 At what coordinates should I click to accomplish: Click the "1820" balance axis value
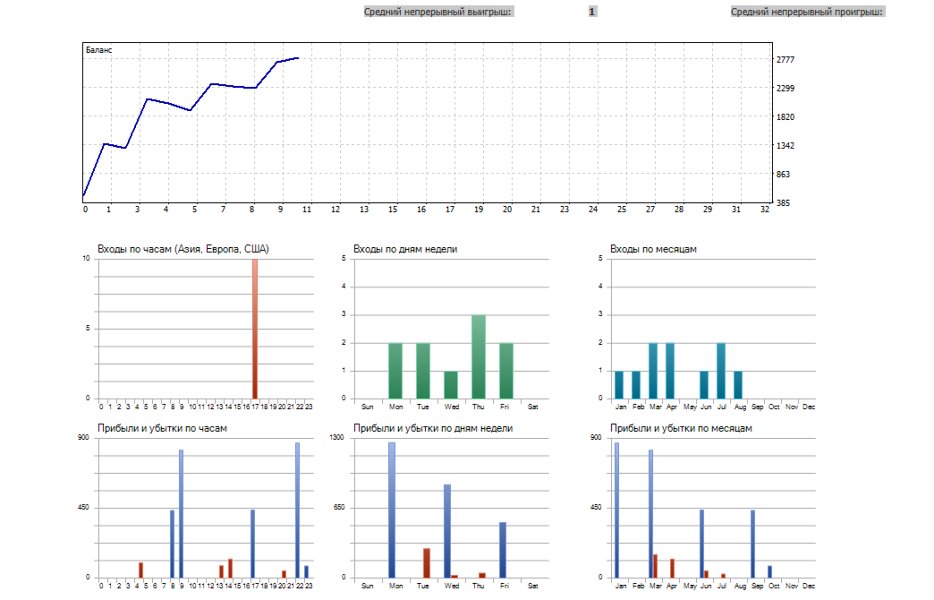click(786, 117)
